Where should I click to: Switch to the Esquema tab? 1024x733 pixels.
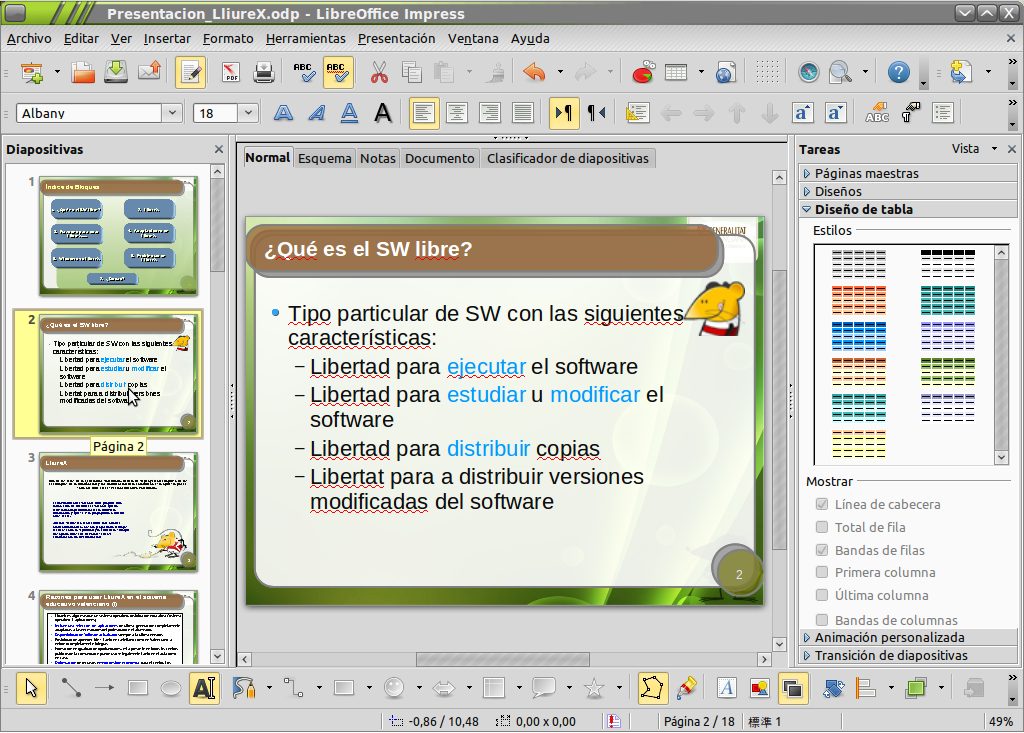pyautogui.click(x=324, y=158)
